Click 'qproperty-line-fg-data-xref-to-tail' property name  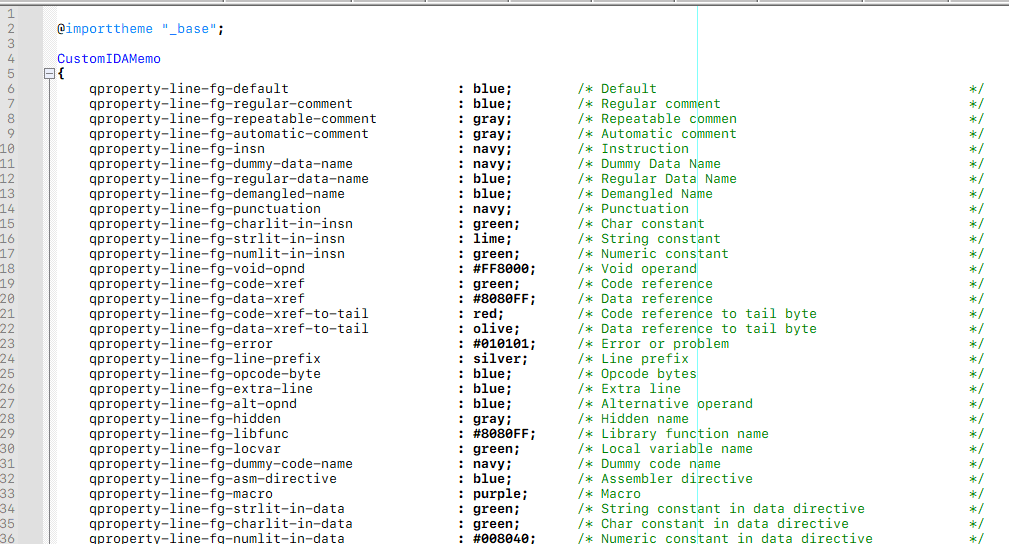point(229,329)
